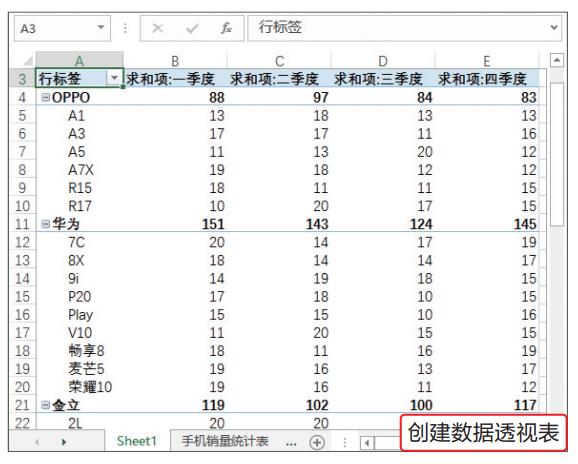This screenshot has height=464, width=578.
Task: Click the 求和项:二季度 header cell
Action: click(x=279, y=79)
